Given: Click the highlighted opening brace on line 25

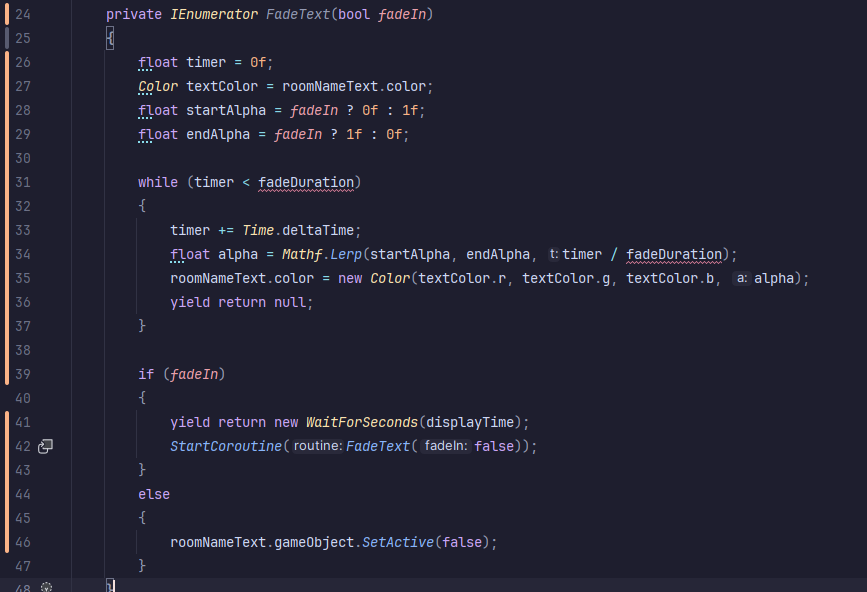Looking at the screenshot, I should pyautogui.click(x=110, y=38).
